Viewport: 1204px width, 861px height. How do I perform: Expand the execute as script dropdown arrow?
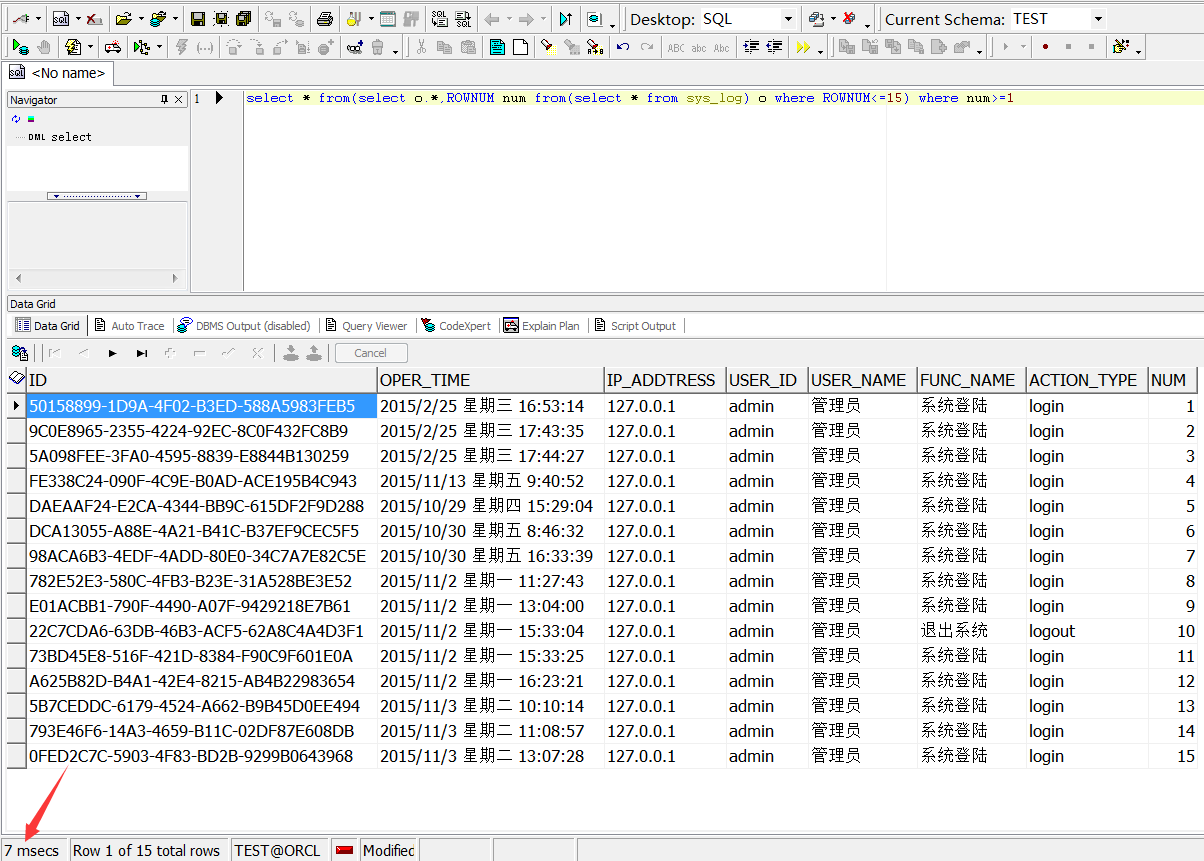[90, 47]
